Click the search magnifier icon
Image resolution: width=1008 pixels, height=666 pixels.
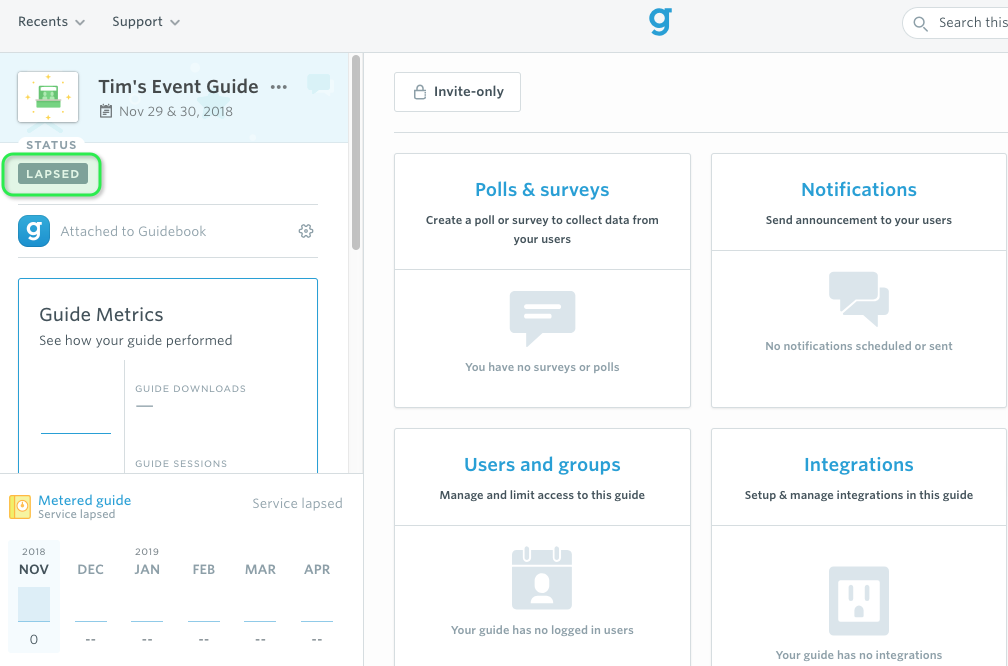point(921,24)
